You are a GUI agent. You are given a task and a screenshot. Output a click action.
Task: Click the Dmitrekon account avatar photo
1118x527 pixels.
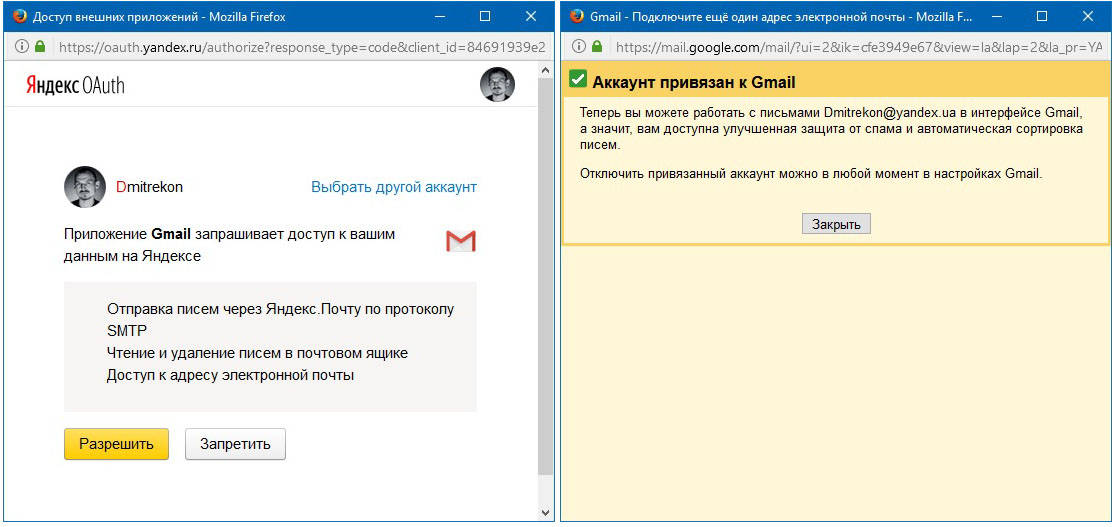click(x=85, y=187)
